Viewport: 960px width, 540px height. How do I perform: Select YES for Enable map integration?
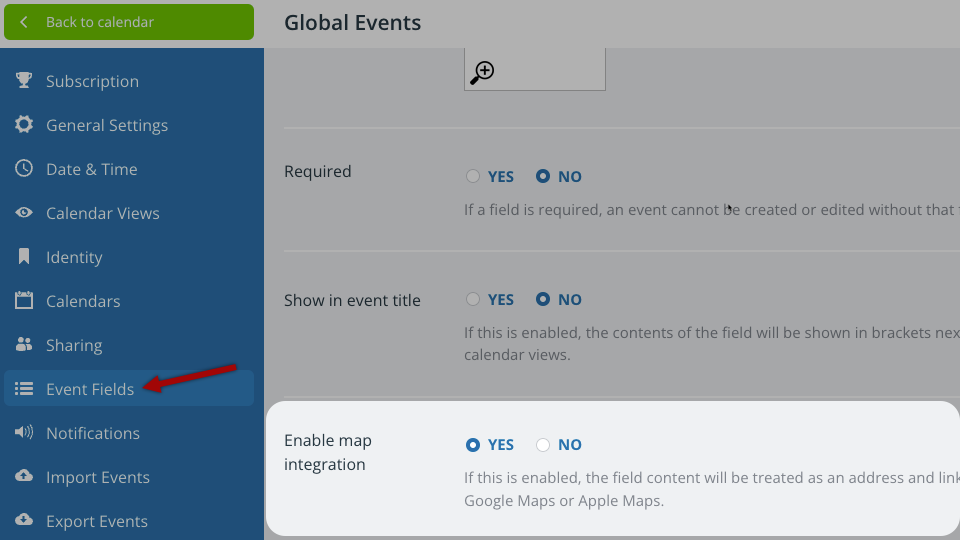click(473, 444)
